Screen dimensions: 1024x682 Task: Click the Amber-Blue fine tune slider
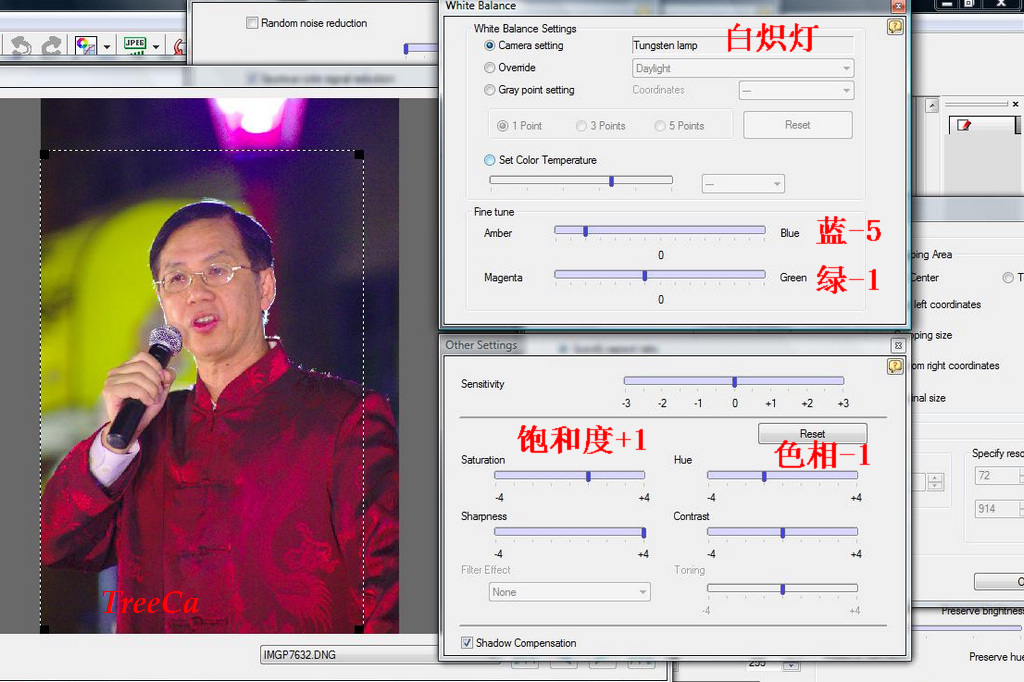point(660,231)
